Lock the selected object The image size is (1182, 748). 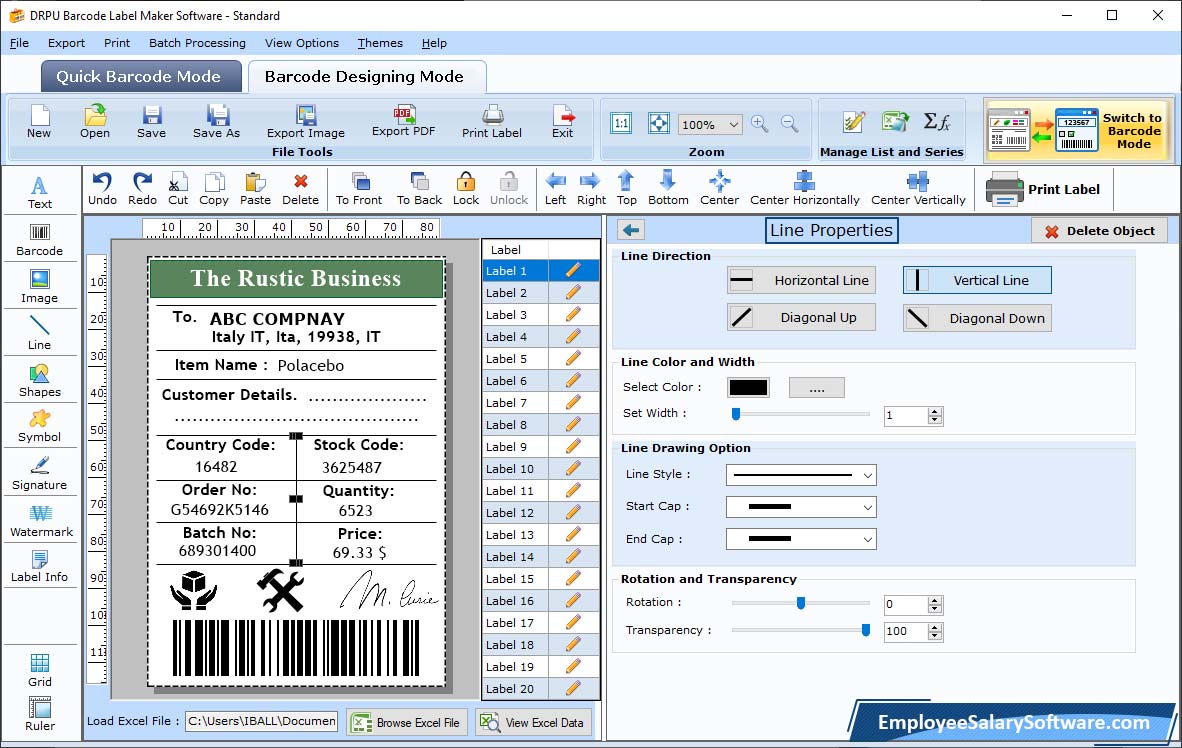click(466, 189)
